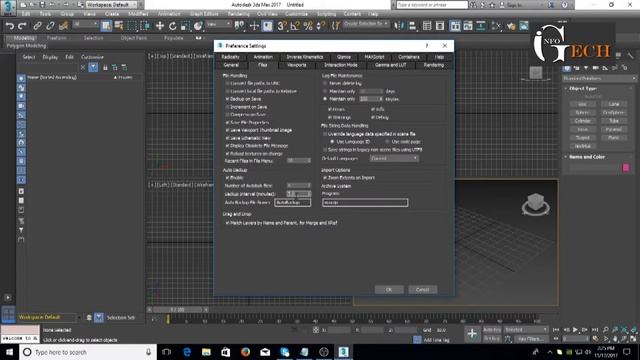Toggle the Auto Backup Enable checkbox
The height and width of the screenshot is (360, 640).
227,178
